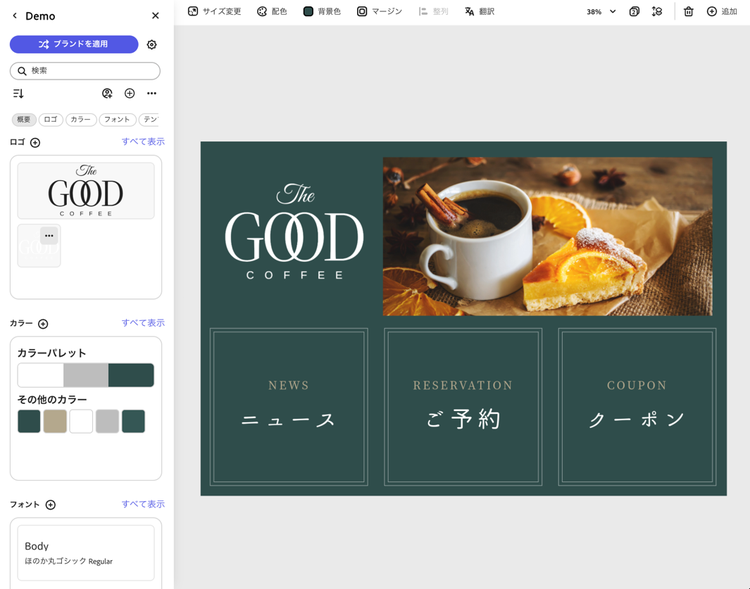Select the 概要 tab chip
This screenshot has width=750, height=589.
click(24, 120)
